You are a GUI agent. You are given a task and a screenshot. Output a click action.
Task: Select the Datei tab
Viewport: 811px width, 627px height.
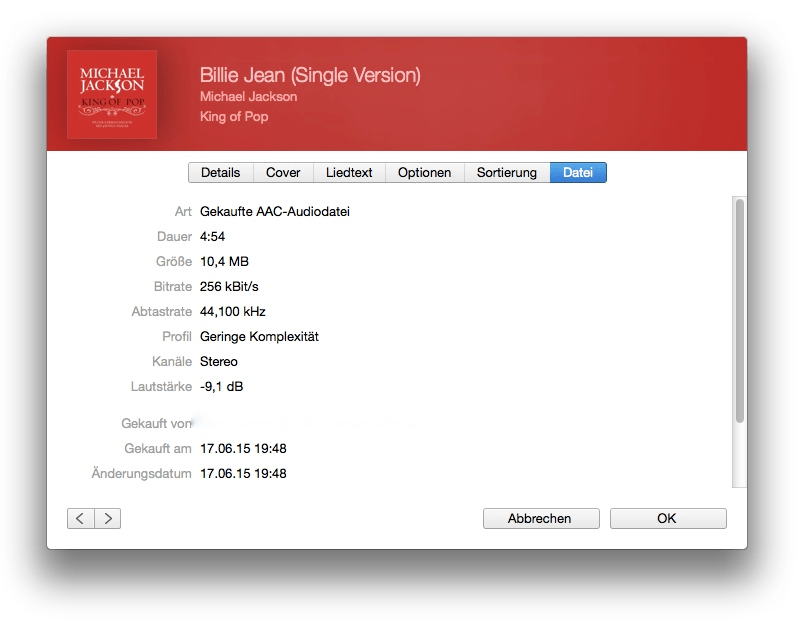click(x=578, y=172)
